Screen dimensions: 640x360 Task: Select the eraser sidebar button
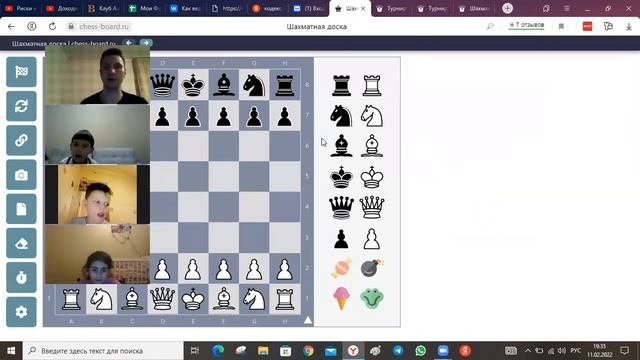[21, 243]
